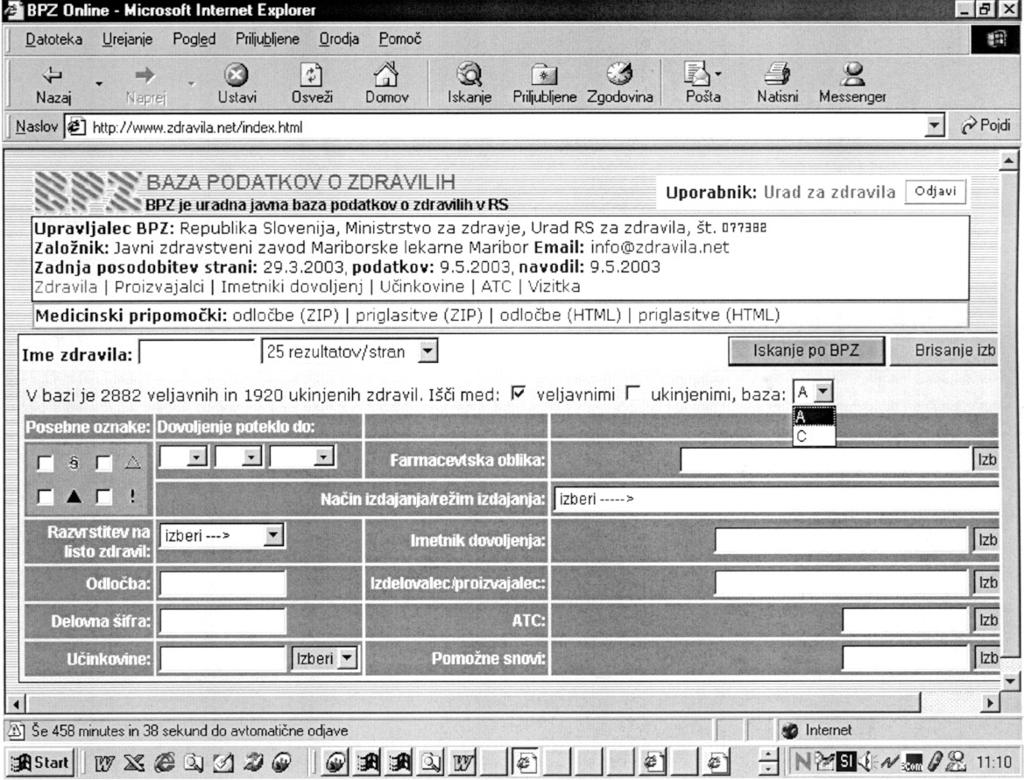The height and width of the screenshot is (780, 1024).
Task: Open Zgodovina history toolbar icon
Action: [x=620, y=84]
